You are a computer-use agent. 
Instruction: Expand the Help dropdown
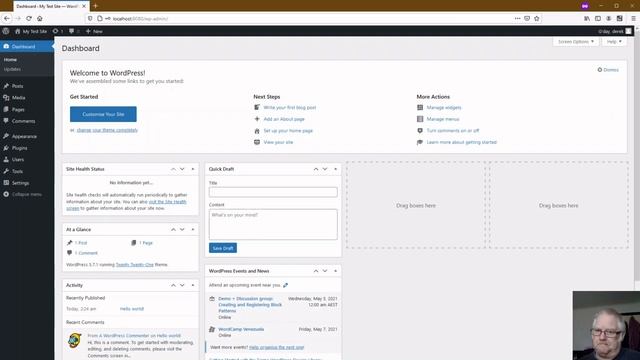[x=614, y=42]
